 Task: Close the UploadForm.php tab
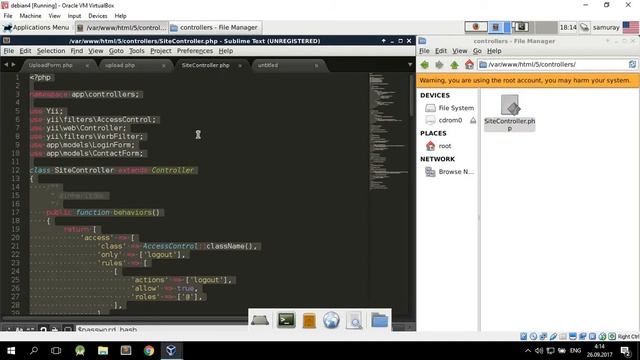click(x=87, y=66)
